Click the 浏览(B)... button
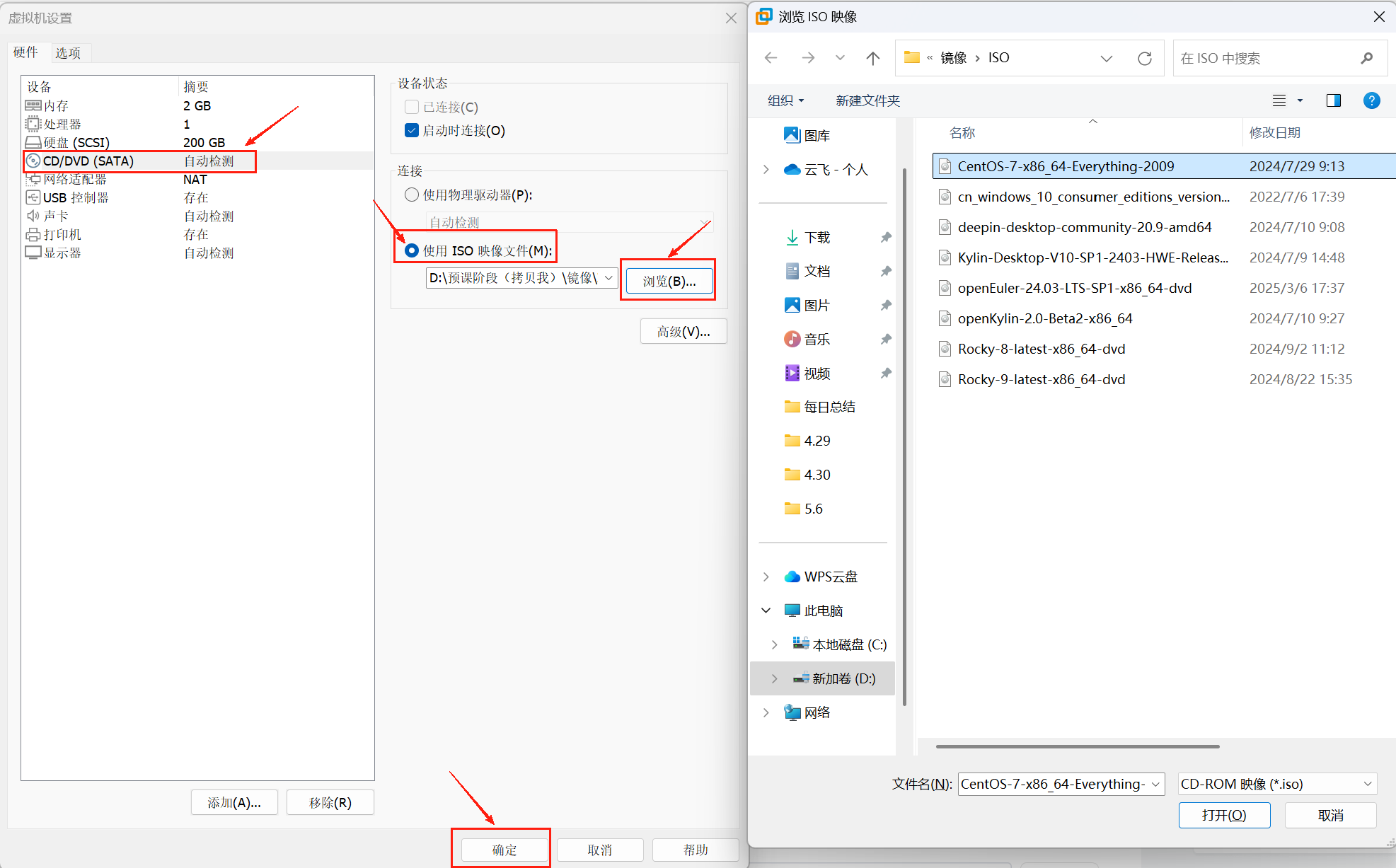Viewport: 1396px width, 868px height. [669, 281]
